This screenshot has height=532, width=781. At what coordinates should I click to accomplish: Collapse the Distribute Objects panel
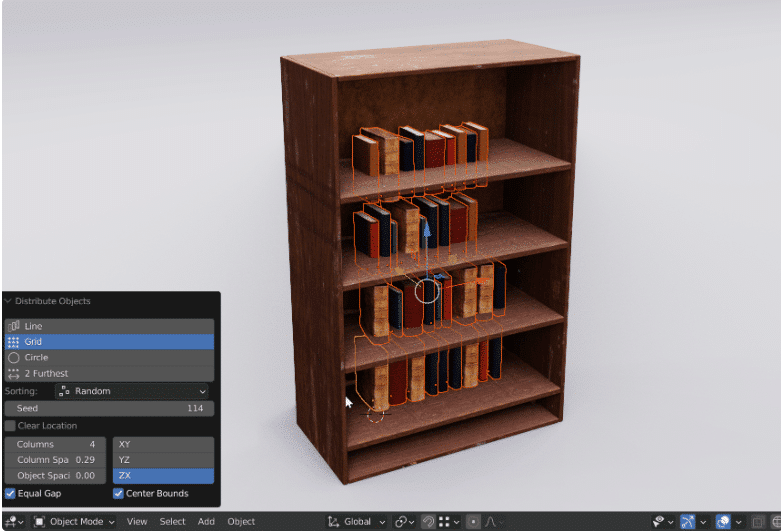[9, 301]
